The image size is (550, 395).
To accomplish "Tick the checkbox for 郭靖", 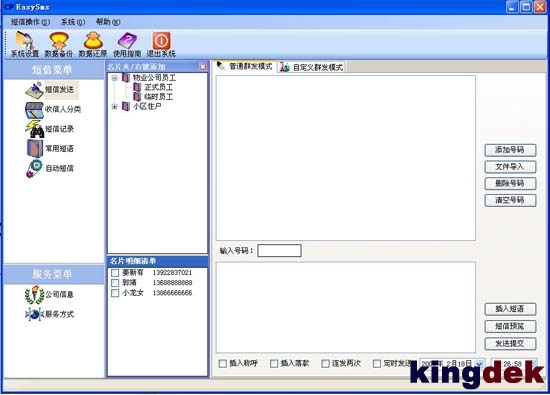I will 115,283.
